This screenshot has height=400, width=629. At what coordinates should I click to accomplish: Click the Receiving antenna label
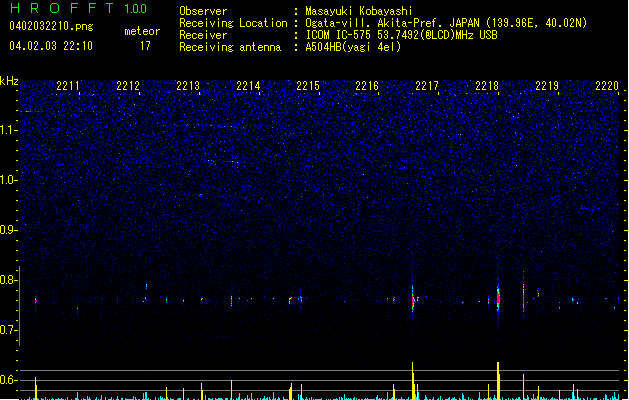click(x=230, y=47)
